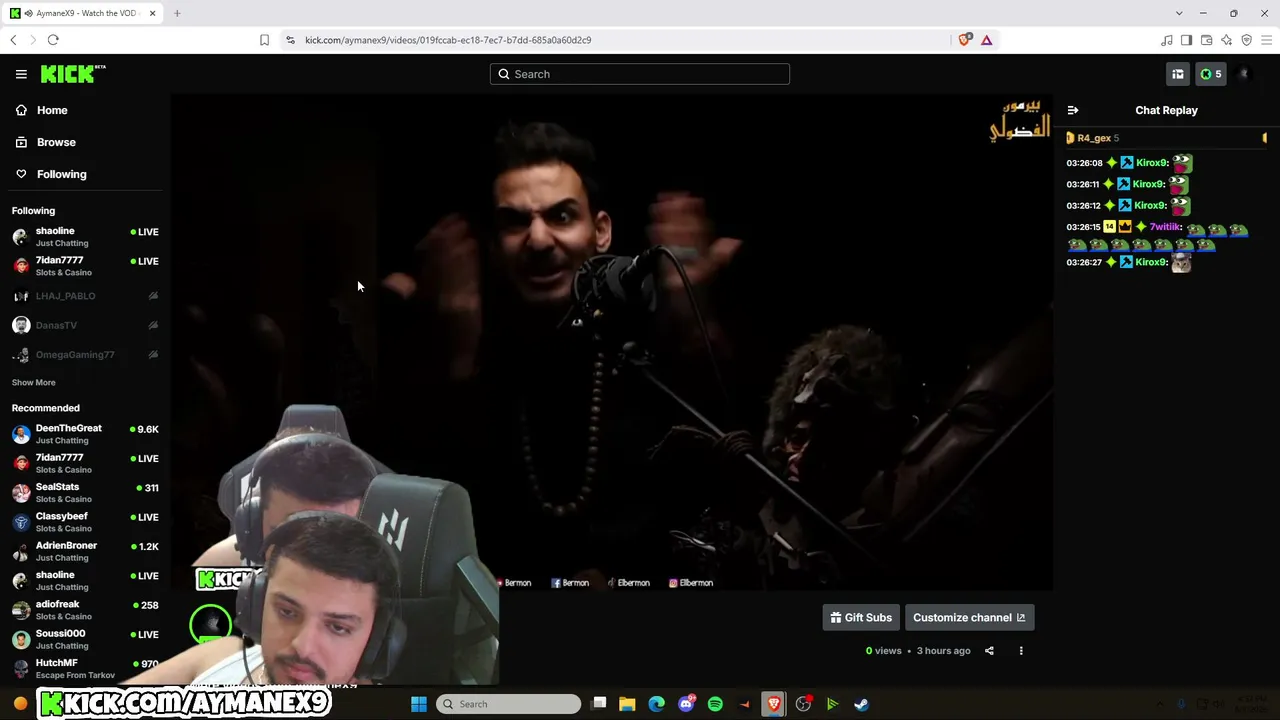The height and width of the screenshot is (720, 1280).
Task: Open Task View on the taskbar
Action: click(x=599, y=704)
